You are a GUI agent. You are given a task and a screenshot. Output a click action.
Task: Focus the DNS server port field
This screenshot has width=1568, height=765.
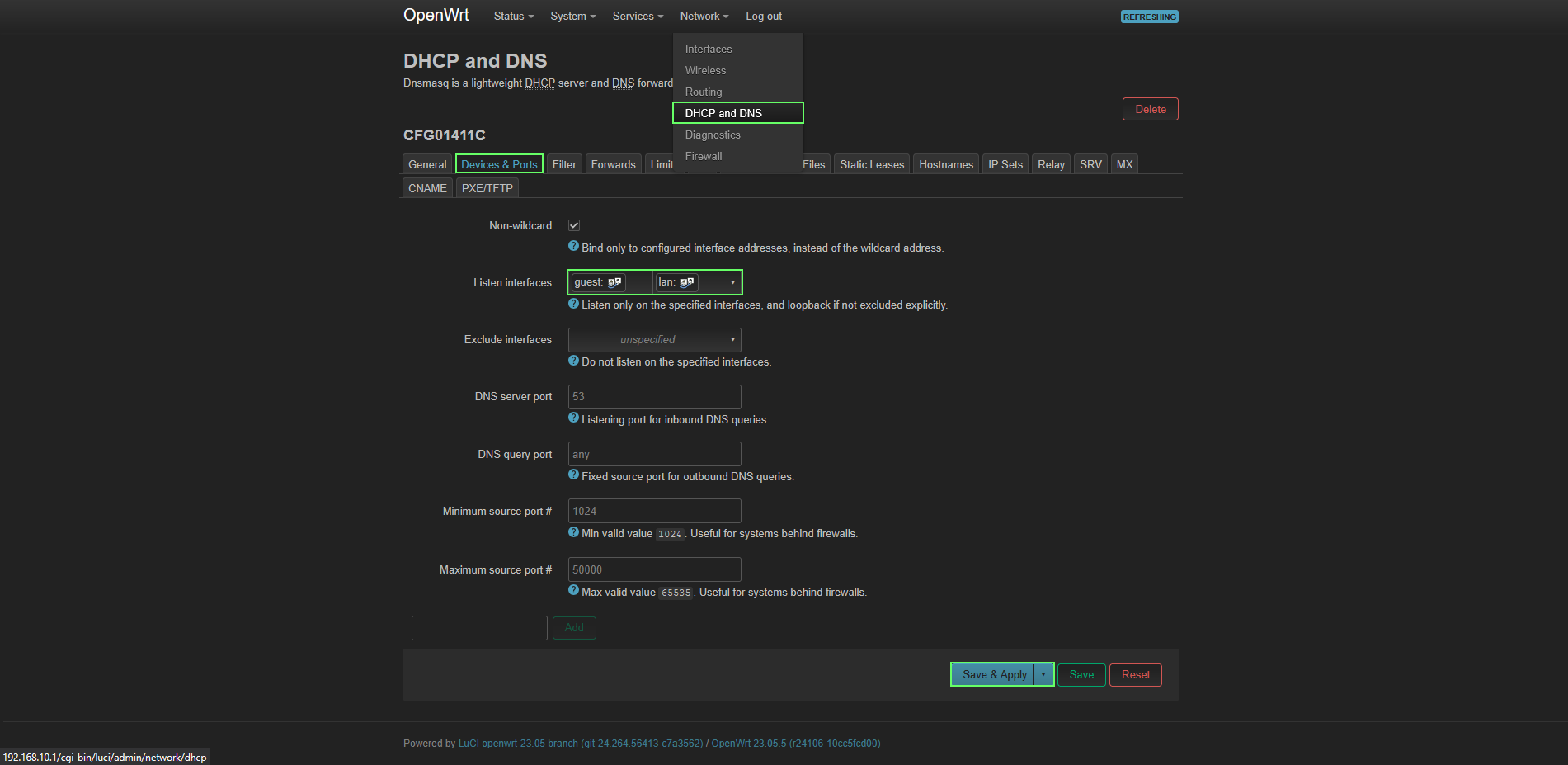655,396
